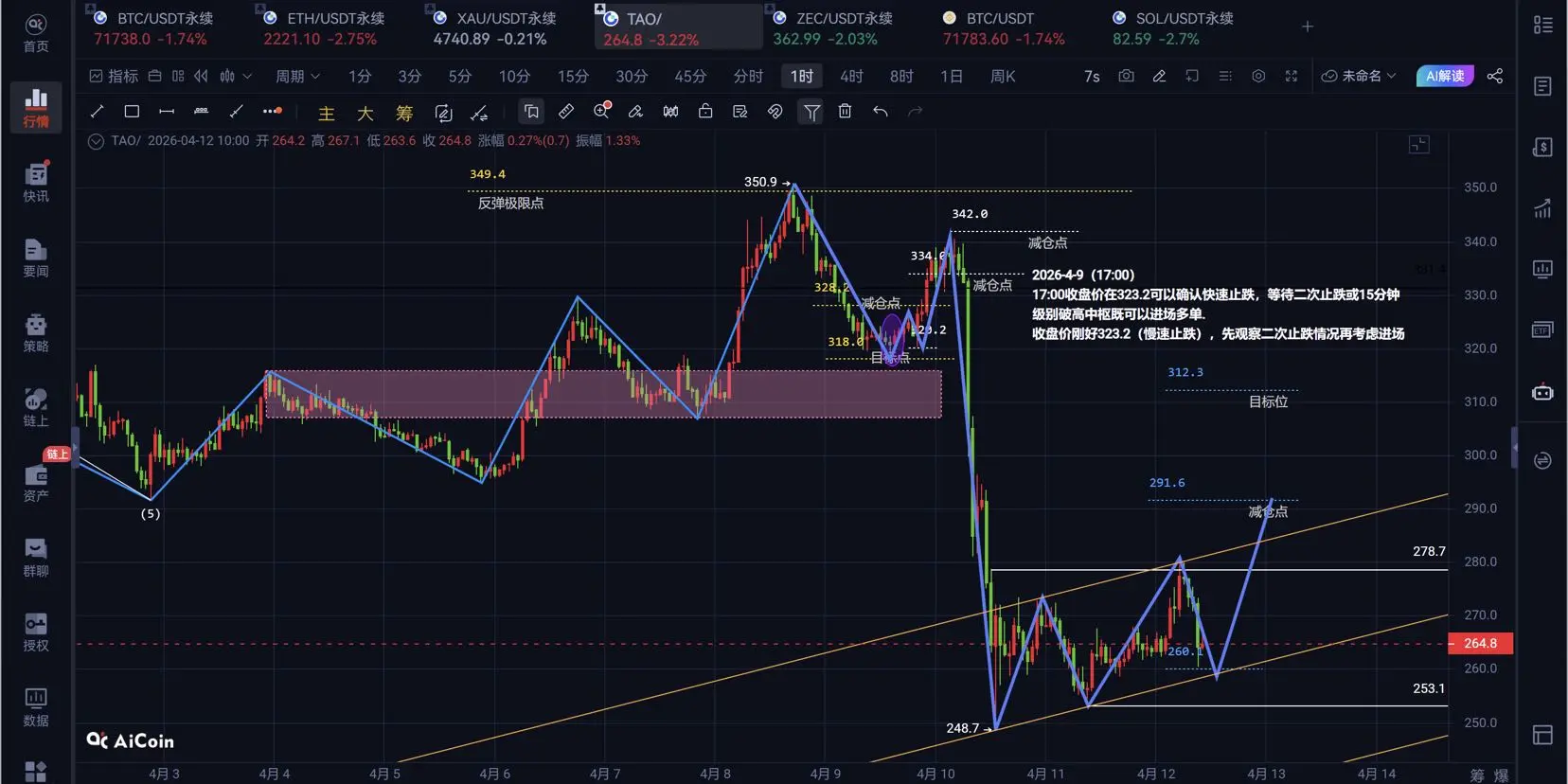1568x784 pixels.
Task: Toggle the 筹 chip distribution indicator
Action: [x=404, y=114]
